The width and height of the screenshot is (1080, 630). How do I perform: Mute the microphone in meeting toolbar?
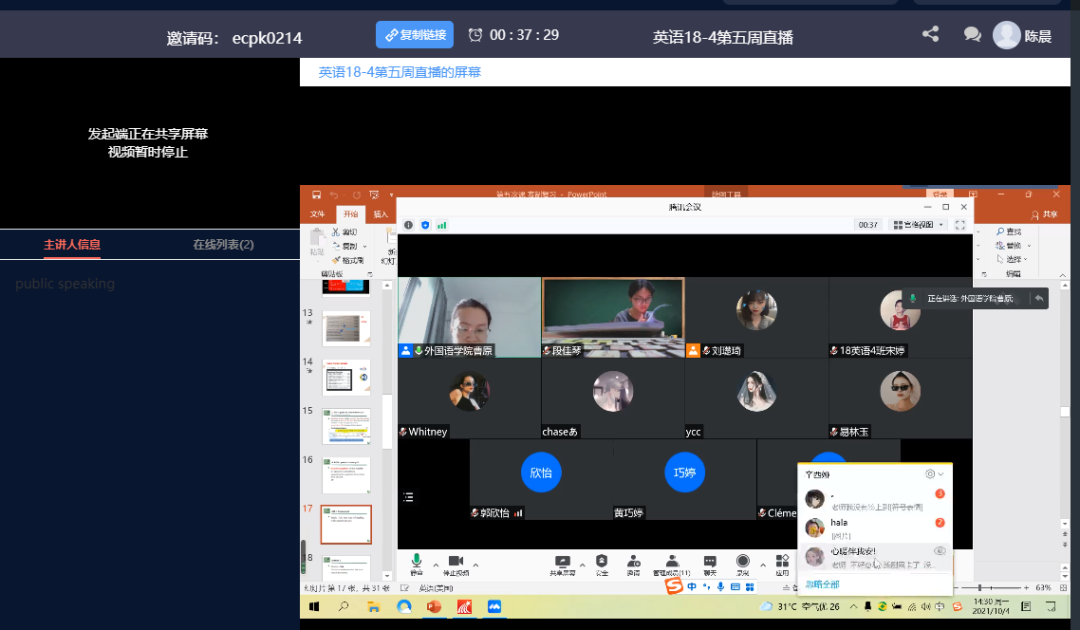[416, 562]
